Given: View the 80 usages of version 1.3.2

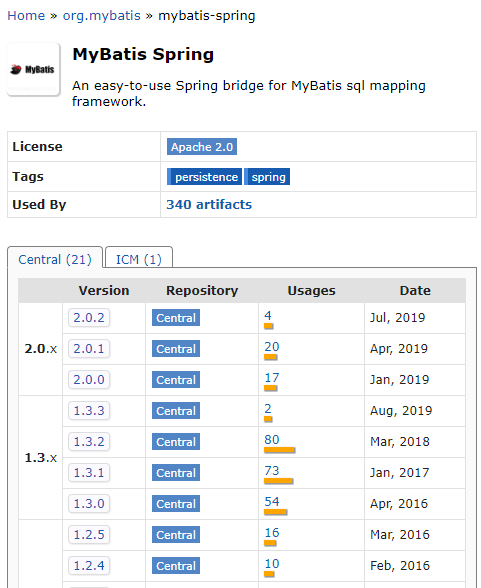Looking at the screenshot, I should coord(272,440).
